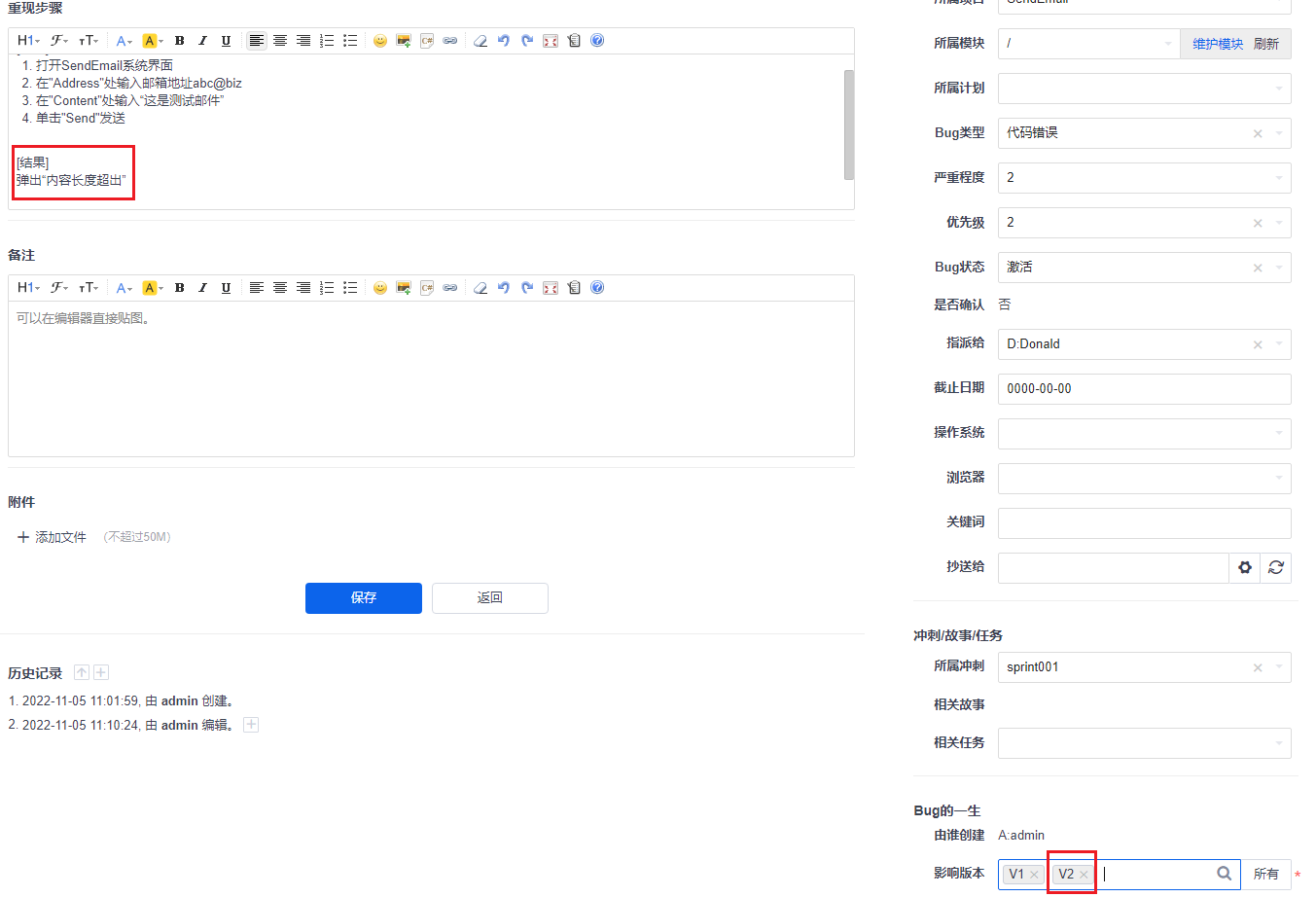The width and height of the screenshot is (1316, 897).
Task: Undo last edit in 重现步骤 editor
Action: pos(504,41)
